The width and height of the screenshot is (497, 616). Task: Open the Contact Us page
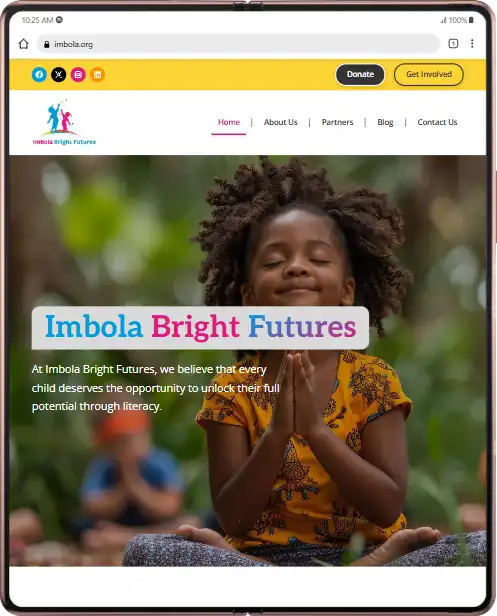coord(437,122)
